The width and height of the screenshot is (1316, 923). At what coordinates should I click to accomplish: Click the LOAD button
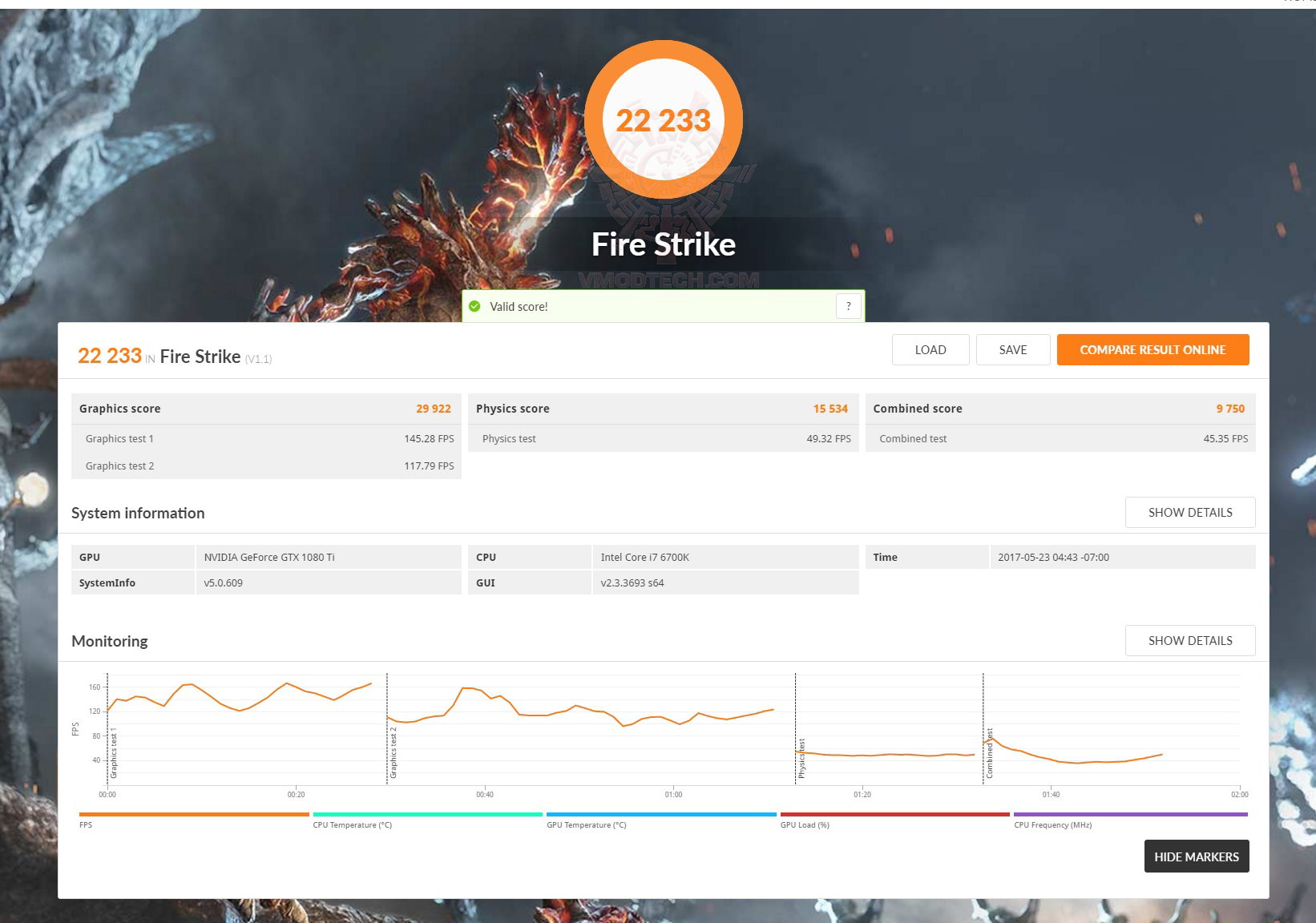click(x=930, y=349)
